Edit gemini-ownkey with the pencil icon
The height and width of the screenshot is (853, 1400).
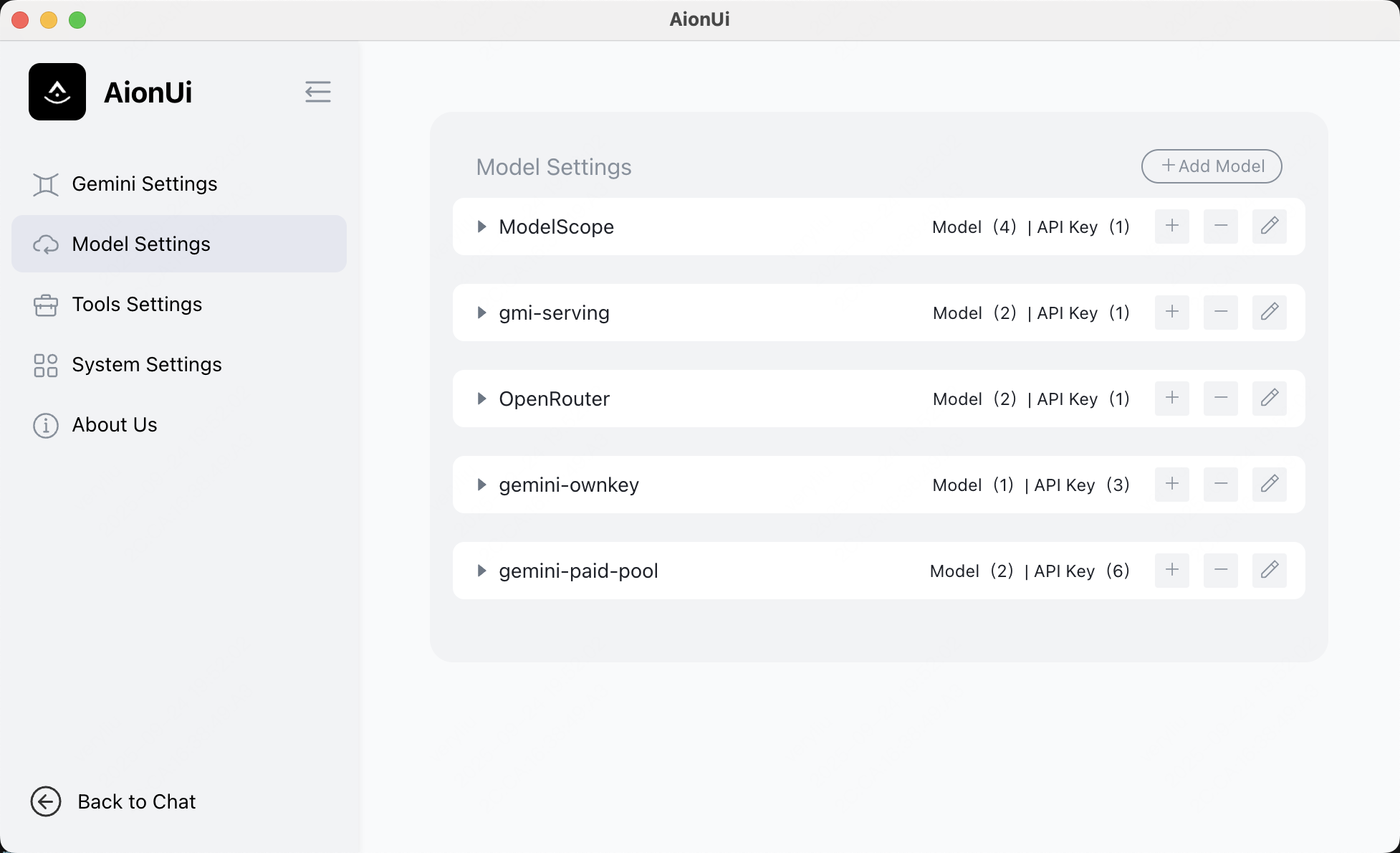(1270, 485)
